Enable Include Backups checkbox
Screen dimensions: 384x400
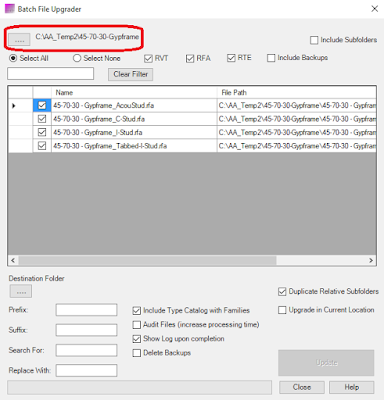point(271,58)
